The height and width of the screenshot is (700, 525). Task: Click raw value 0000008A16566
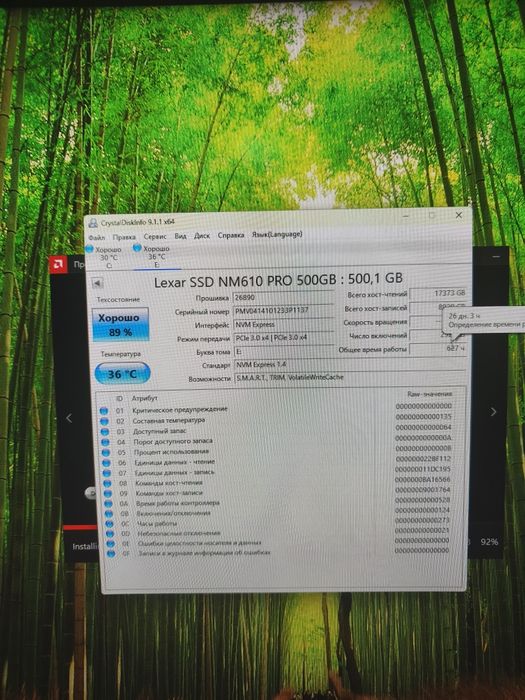point(423,479)
